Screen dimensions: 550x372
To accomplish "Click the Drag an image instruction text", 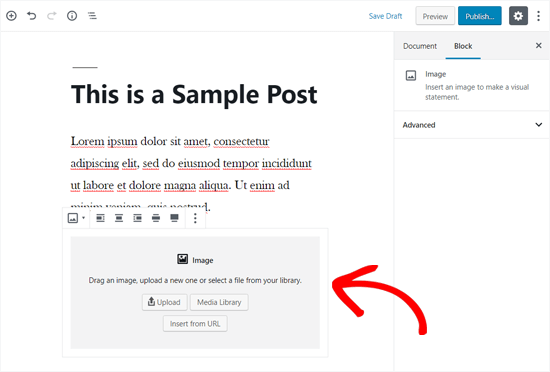I will click(x=195, y=280).
